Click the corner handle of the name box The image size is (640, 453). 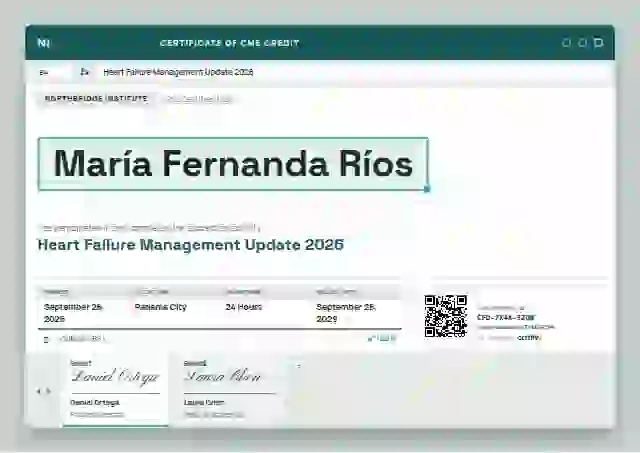tap(427, 189)
